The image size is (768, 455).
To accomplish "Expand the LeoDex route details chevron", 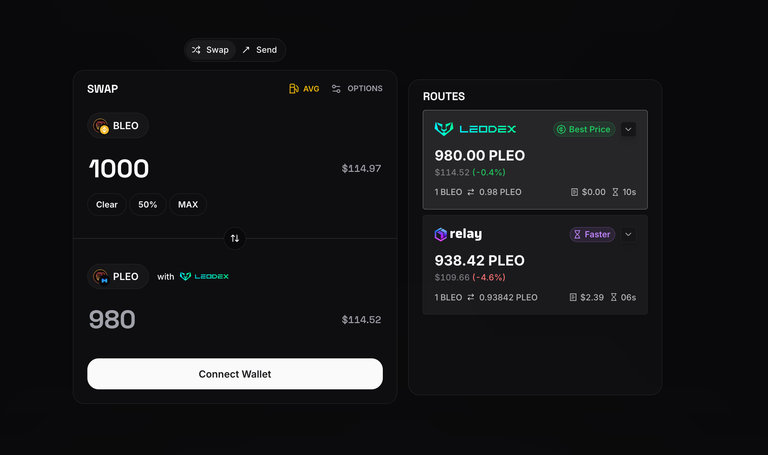I will pos(628,129).
